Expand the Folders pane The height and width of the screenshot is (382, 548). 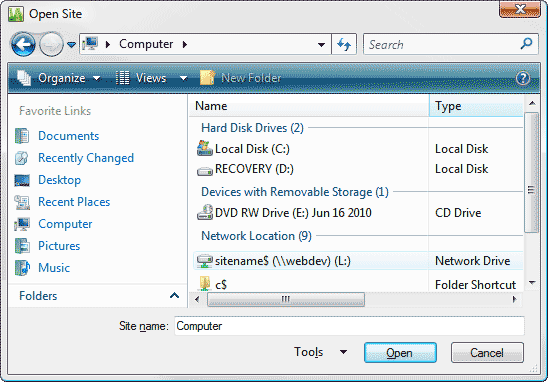174,296
